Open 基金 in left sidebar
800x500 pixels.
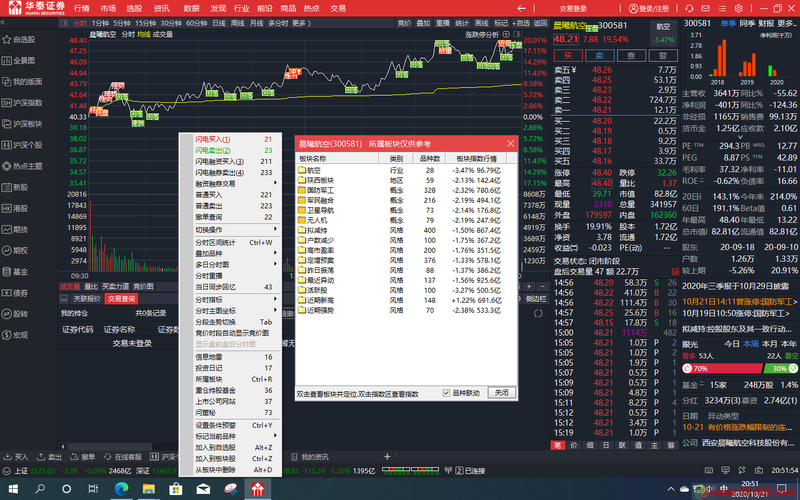tap(15, 271)
